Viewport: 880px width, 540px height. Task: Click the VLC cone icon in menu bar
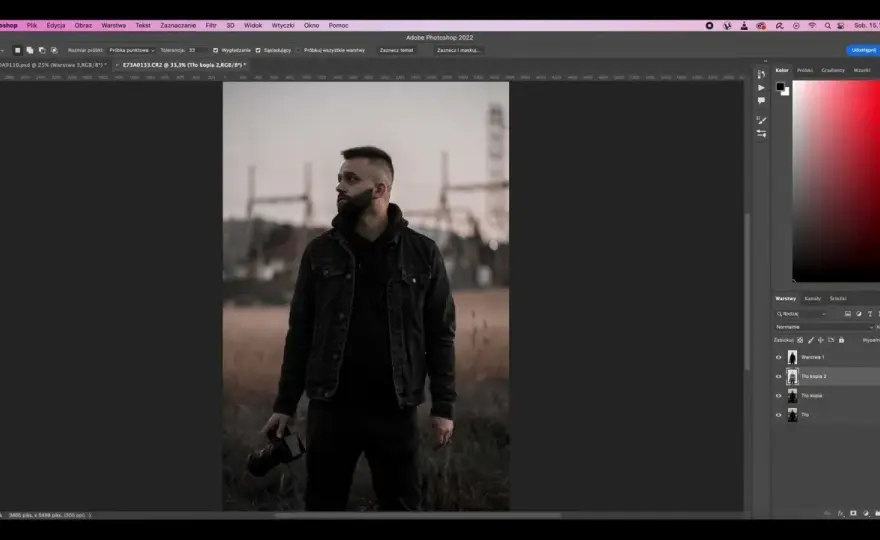pyautogui.click(x=744, y=26)
